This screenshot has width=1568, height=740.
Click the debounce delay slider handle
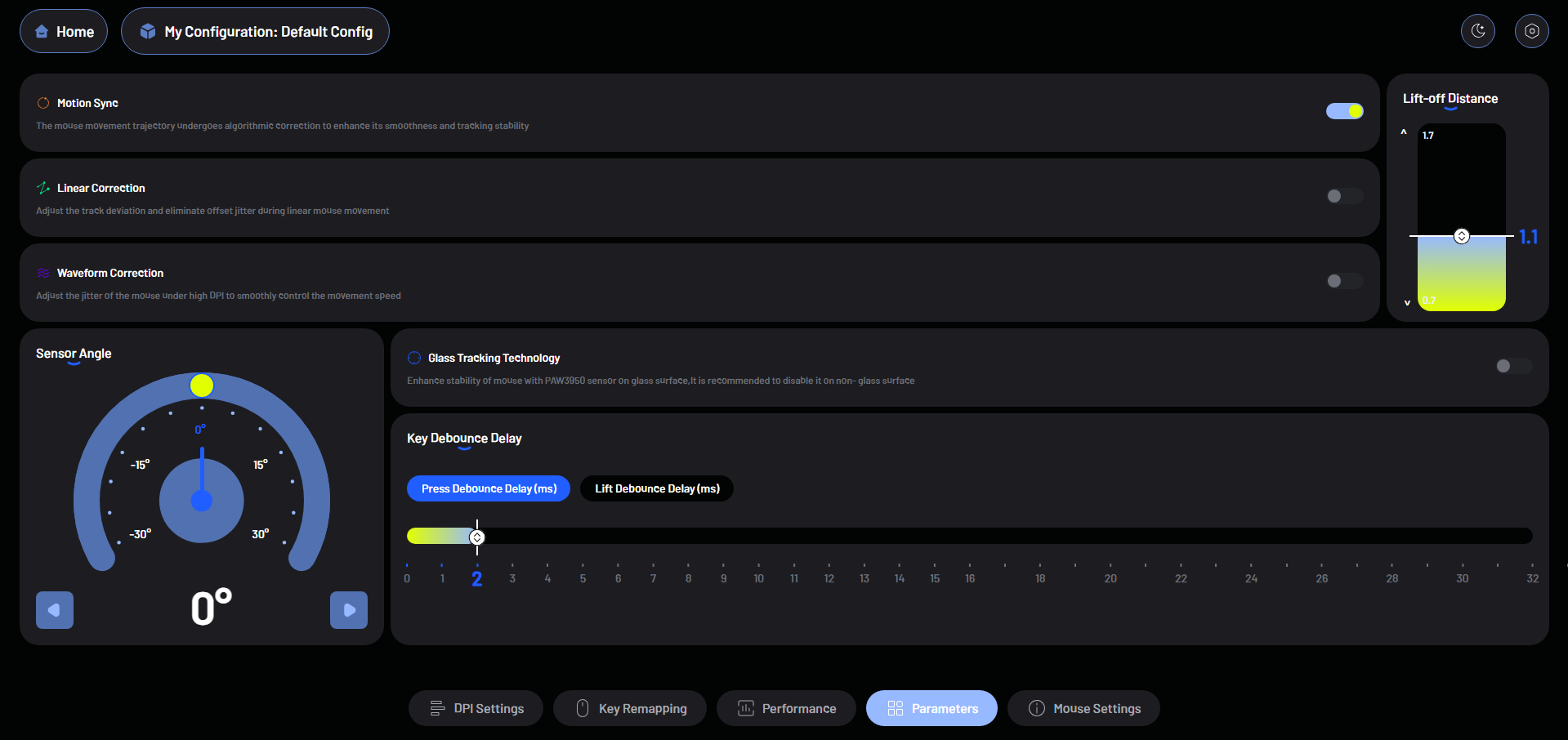click(x=477, y=537)
